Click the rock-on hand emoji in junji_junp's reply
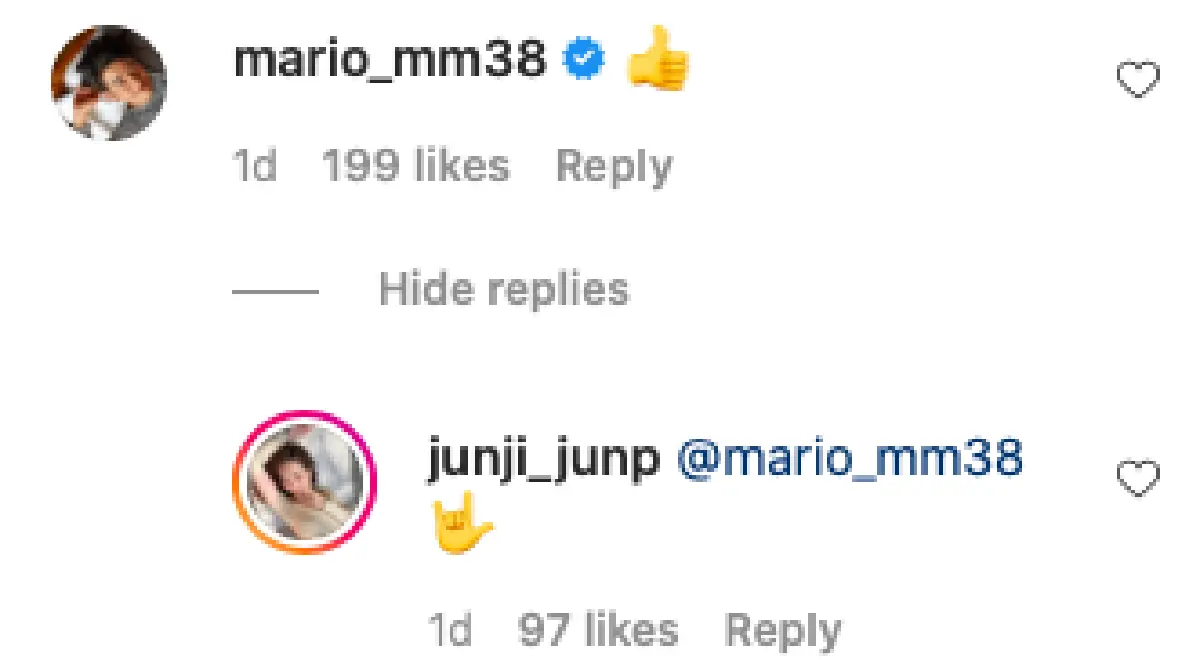 461,523
